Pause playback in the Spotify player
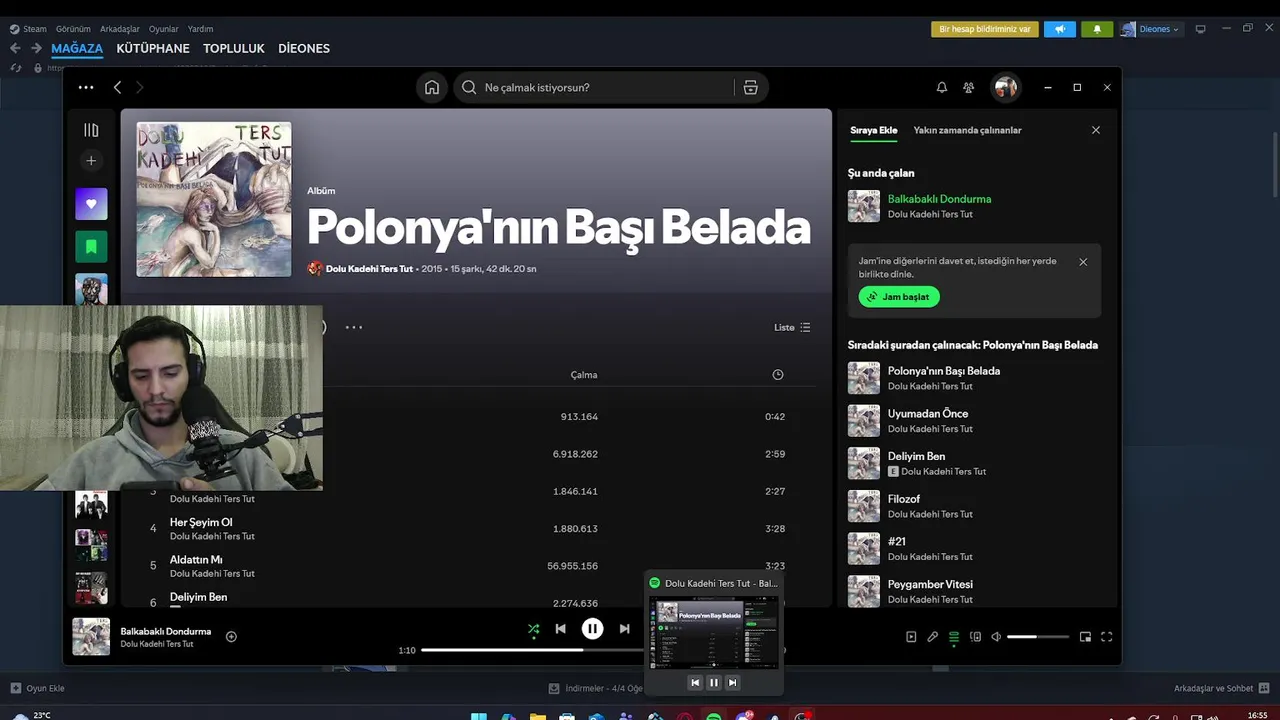1280x720 pixels. point(593,629)
